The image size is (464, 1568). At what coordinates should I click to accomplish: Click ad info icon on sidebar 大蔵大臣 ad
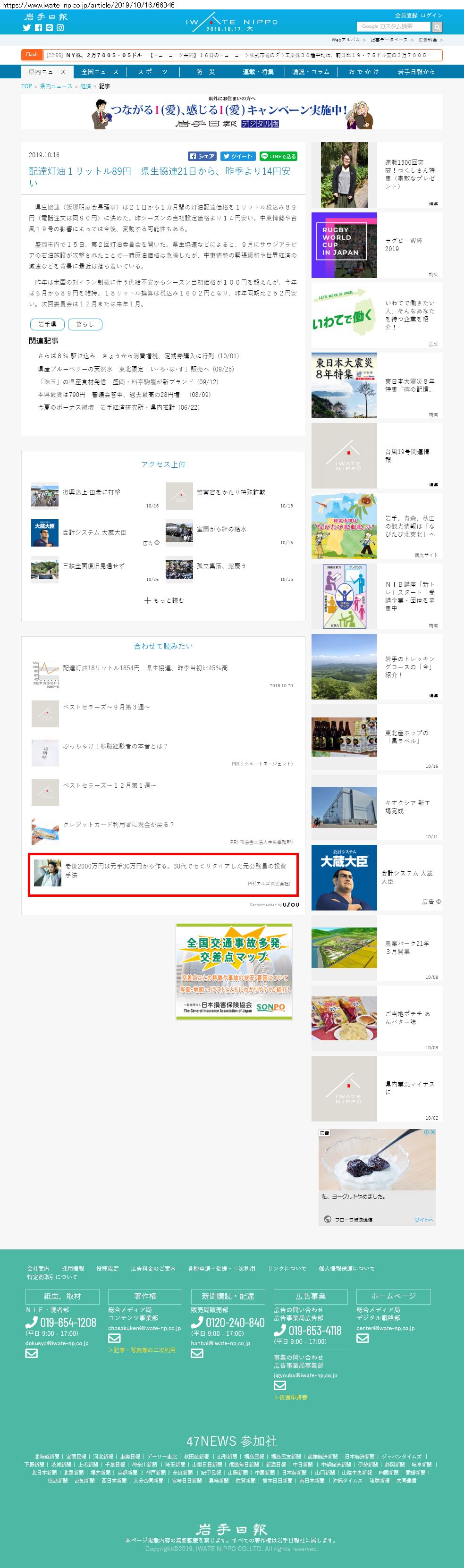tap(439, 902)
